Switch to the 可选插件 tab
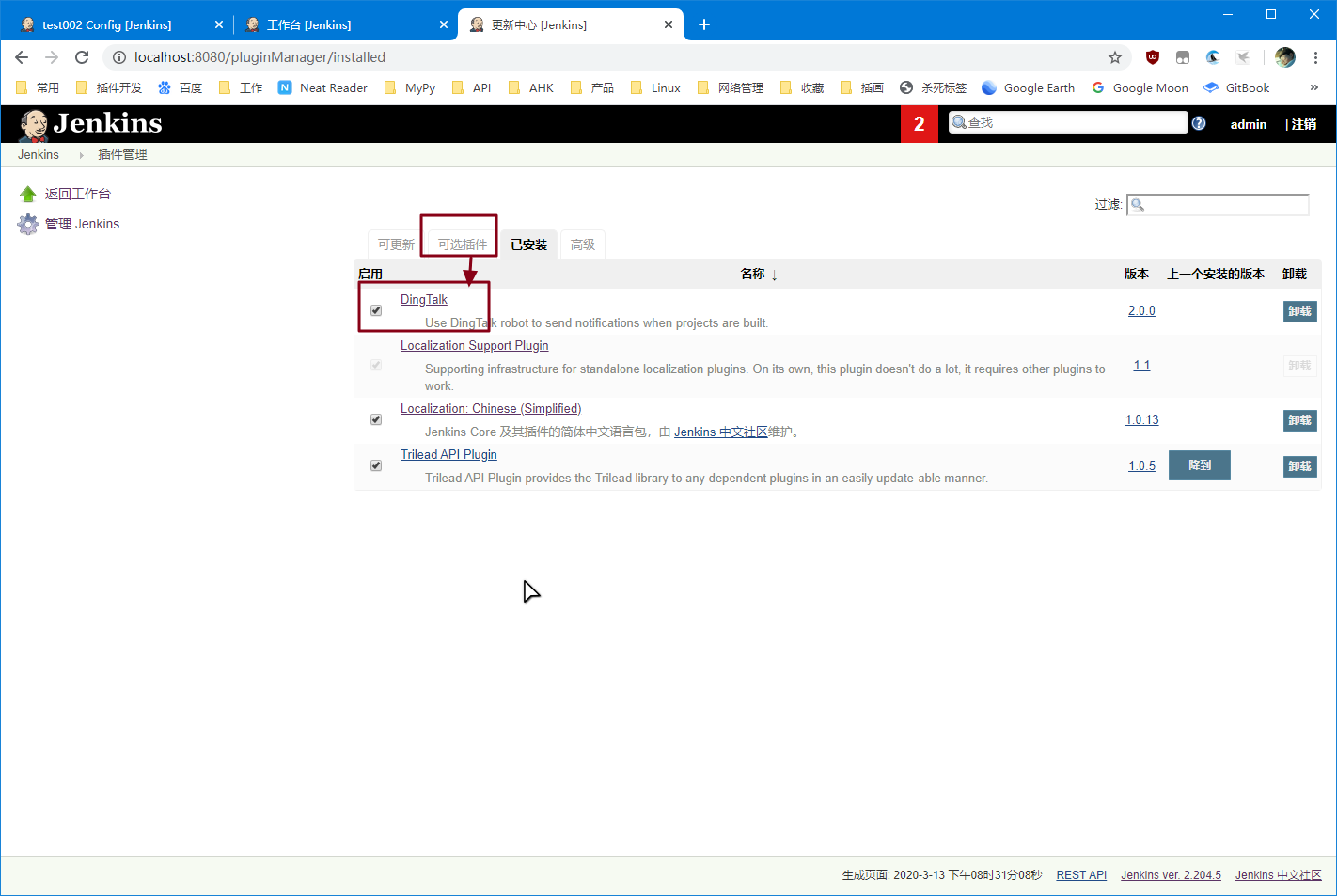1337x896 pixels. click(463, 244)
